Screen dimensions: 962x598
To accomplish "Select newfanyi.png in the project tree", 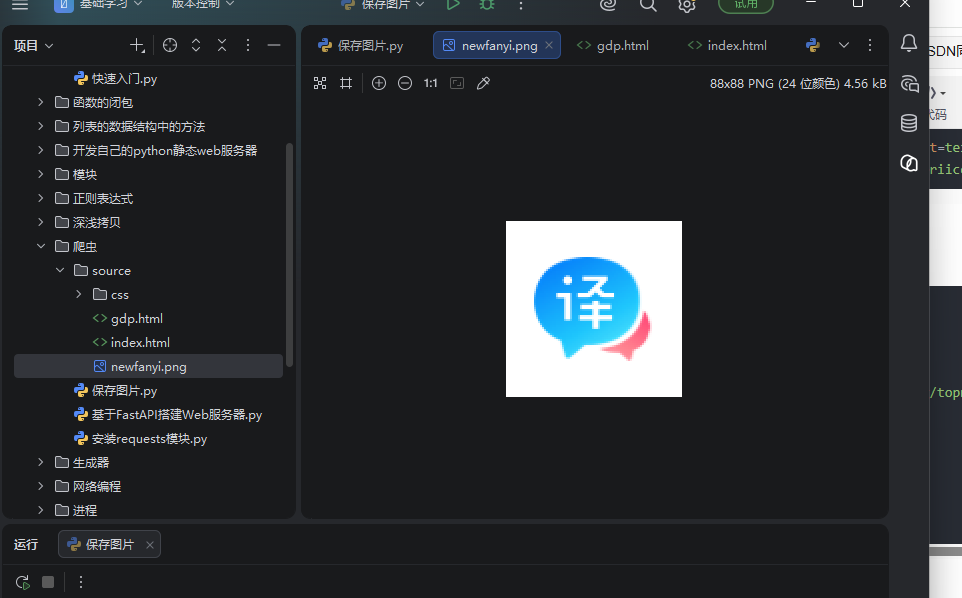I will point(148,367).
